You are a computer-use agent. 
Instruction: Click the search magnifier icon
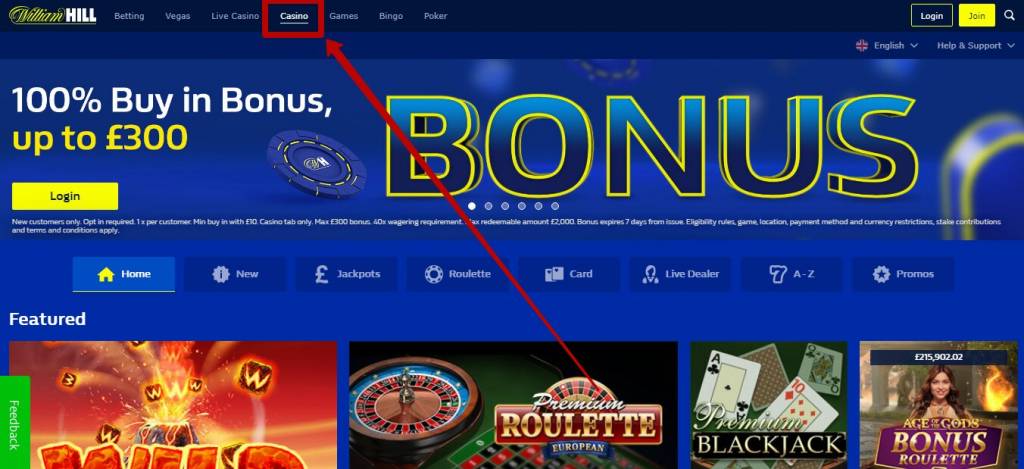[1010, 16]
